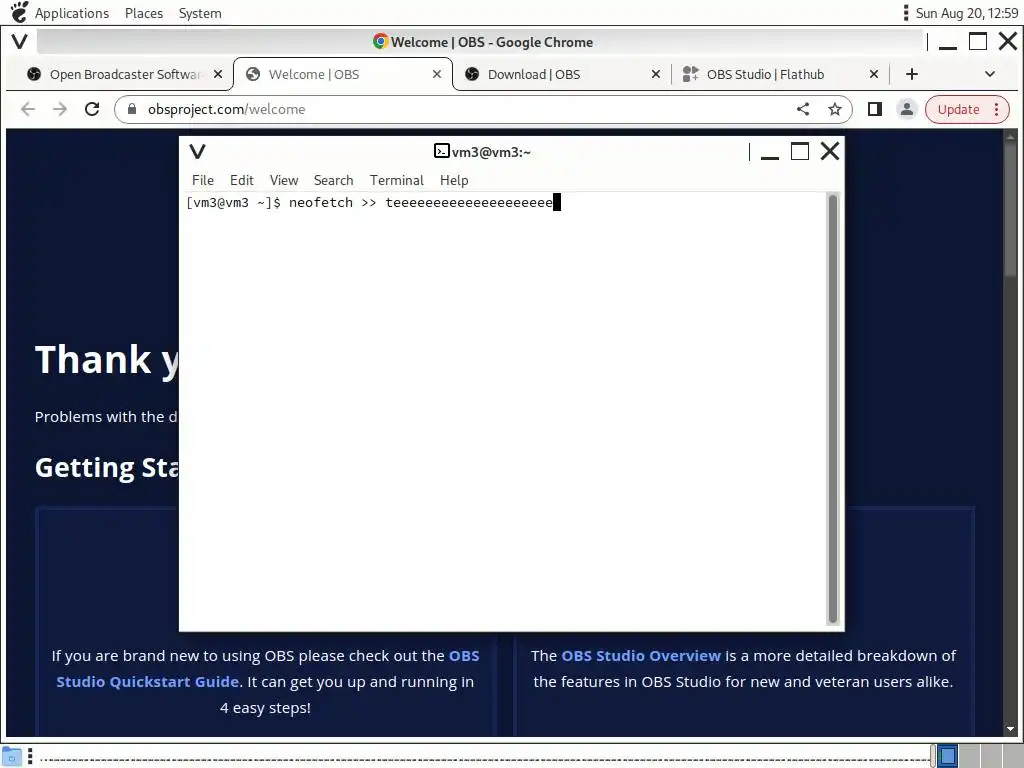Screen dimensions: 1024x768
Task: Maximize the Chrome window
Action: pyautogui.click(x=978, y=42)
